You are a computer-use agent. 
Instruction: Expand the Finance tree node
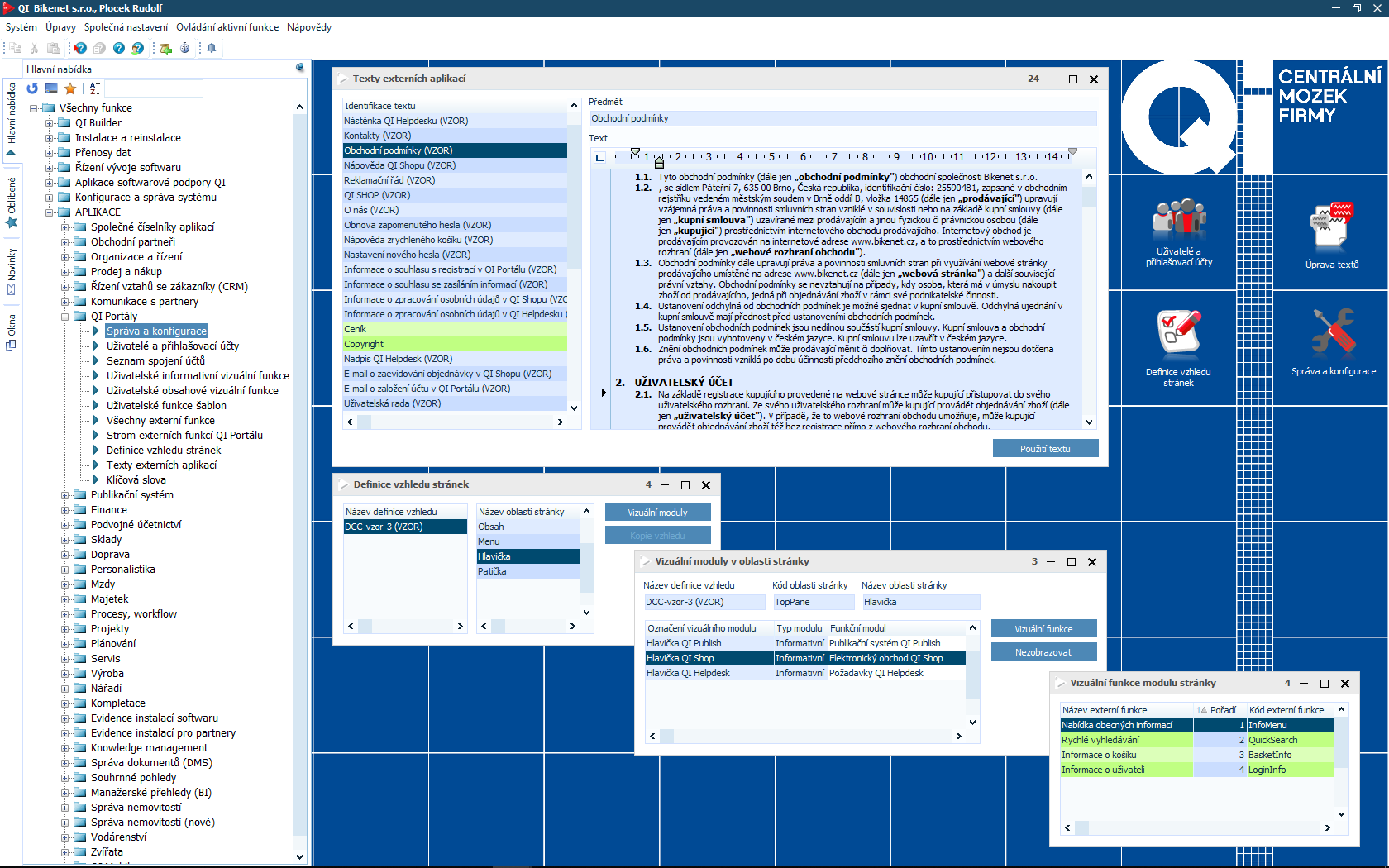64,510
